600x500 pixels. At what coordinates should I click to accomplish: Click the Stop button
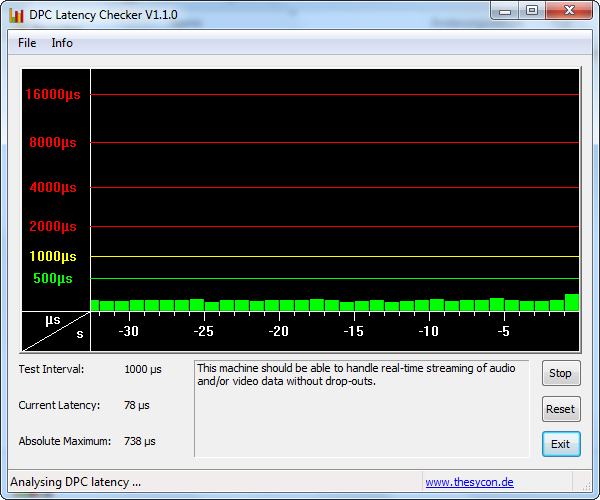pos(561,373)
